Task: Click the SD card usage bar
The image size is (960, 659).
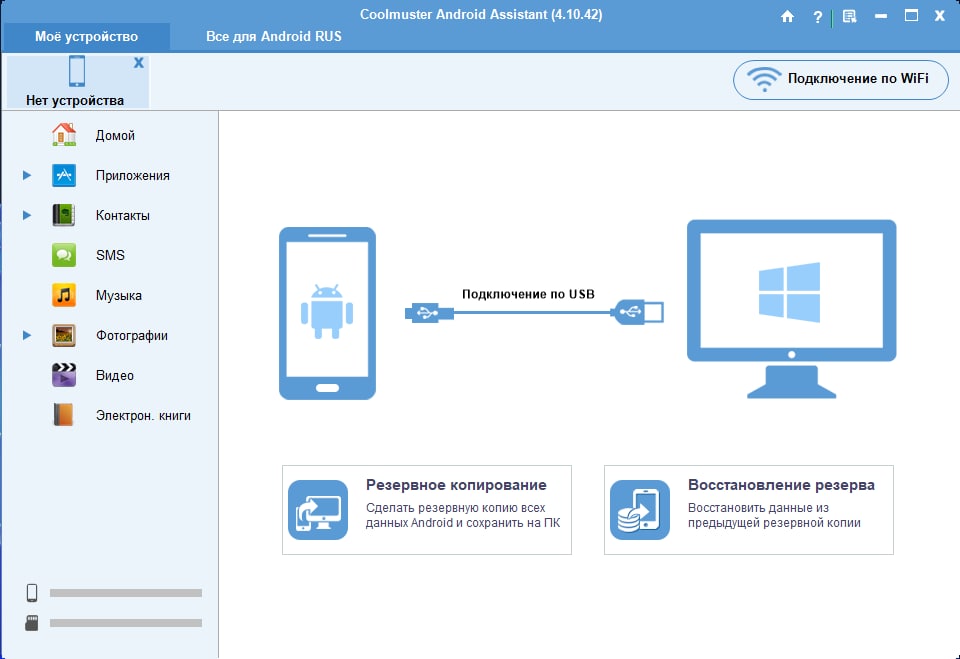Action: point(126,623)
